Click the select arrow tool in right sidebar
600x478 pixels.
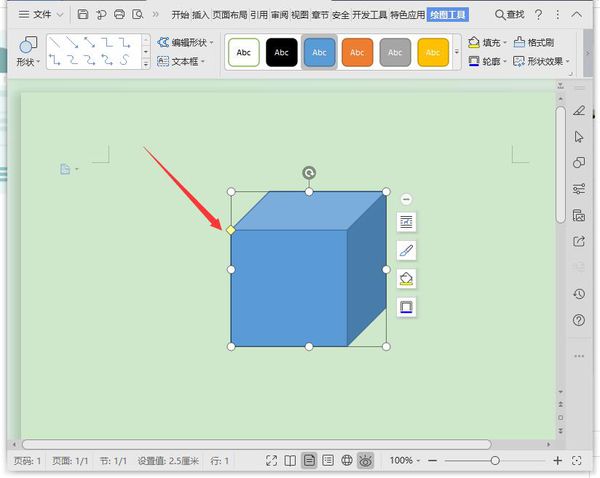coord(579,136)
